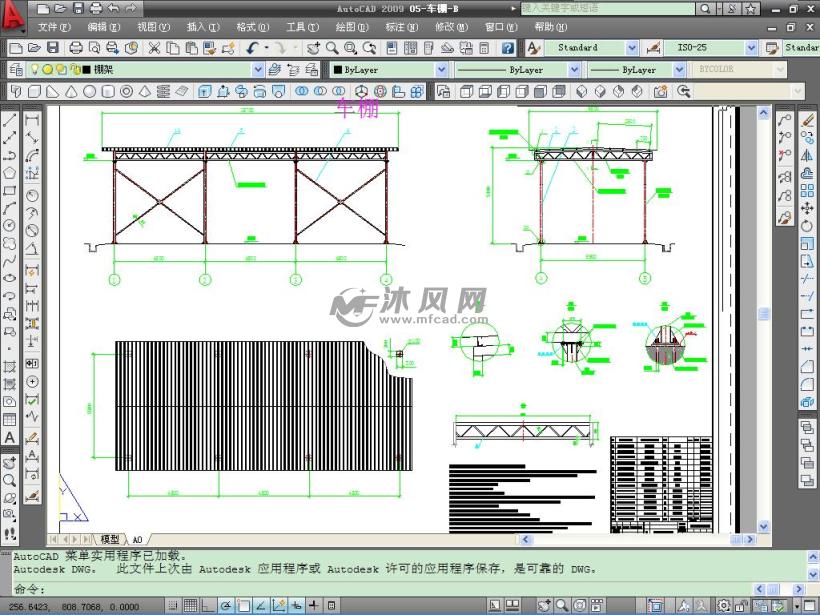Click the search keyword input field
The height and width of the screenshot is (615, 820).
605,8
